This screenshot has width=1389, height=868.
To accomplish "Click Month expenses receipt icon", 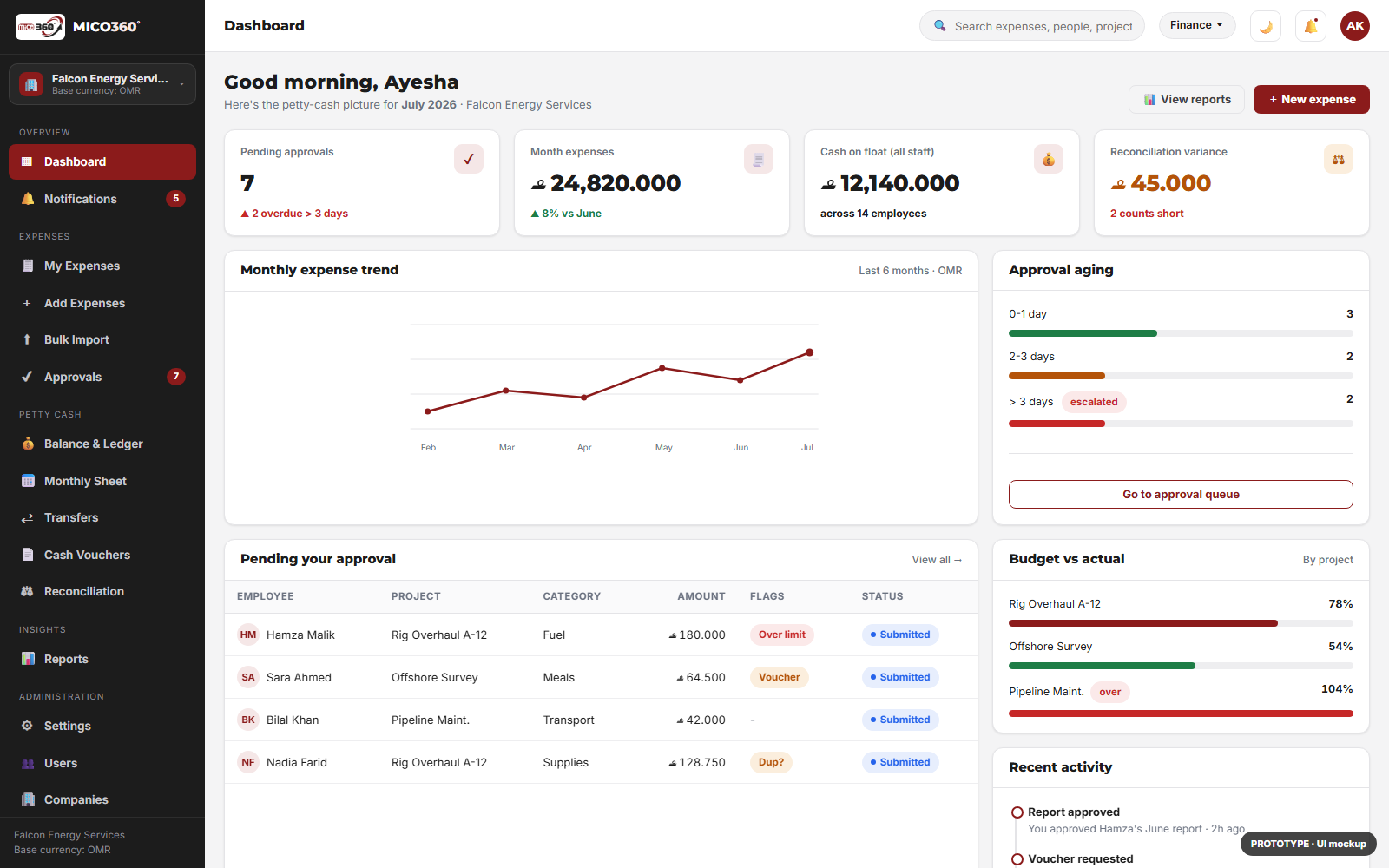I will (x=759, y=159).
